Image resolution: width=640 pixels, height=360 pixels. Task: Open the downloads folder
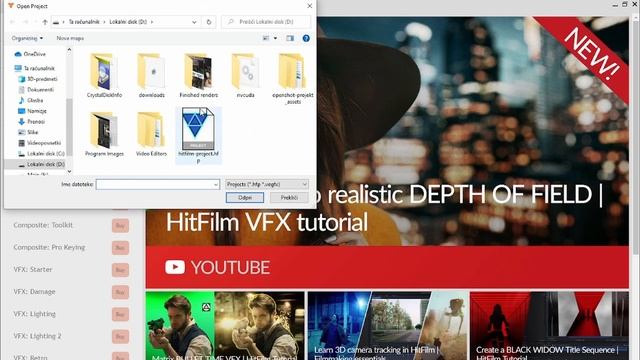151,76
